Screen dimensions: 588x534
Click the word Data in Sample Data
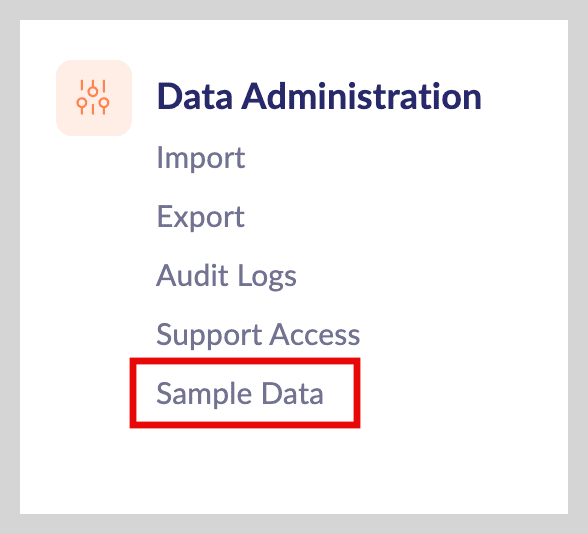(292, 393)
